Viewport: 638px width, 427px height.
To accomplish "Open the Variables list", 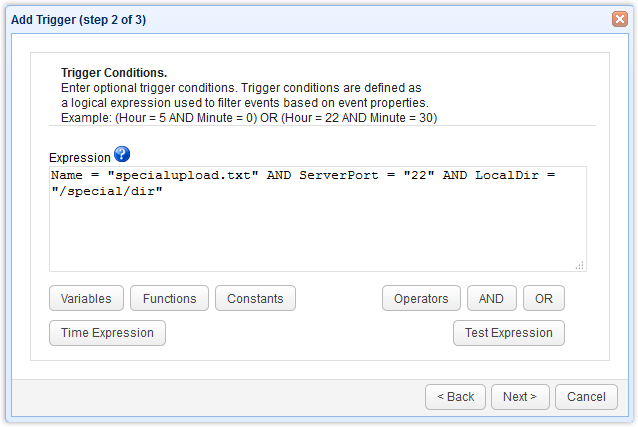I will click(86, 298).
